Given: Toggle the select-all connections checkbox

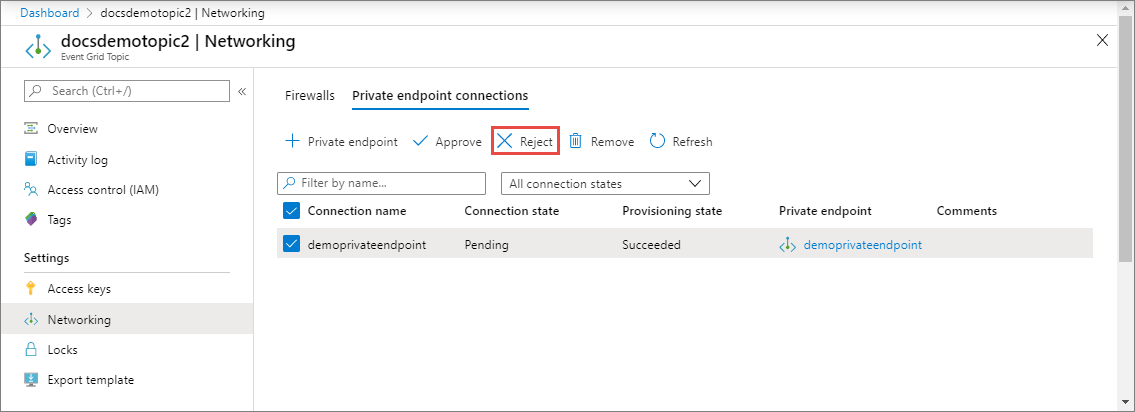Looking at the screenshot, I should pyautogui.click(x=292, y=211).
